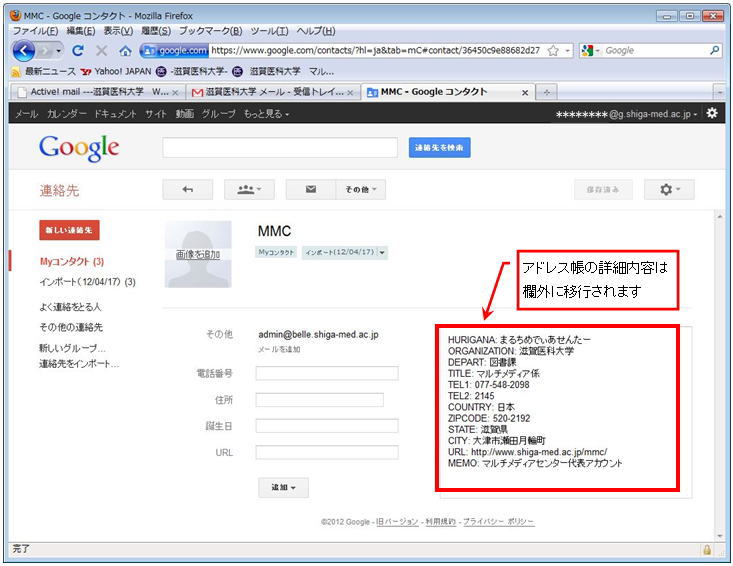733x566 pixels.
Task: Open the ツール menu
Action: 269,31
